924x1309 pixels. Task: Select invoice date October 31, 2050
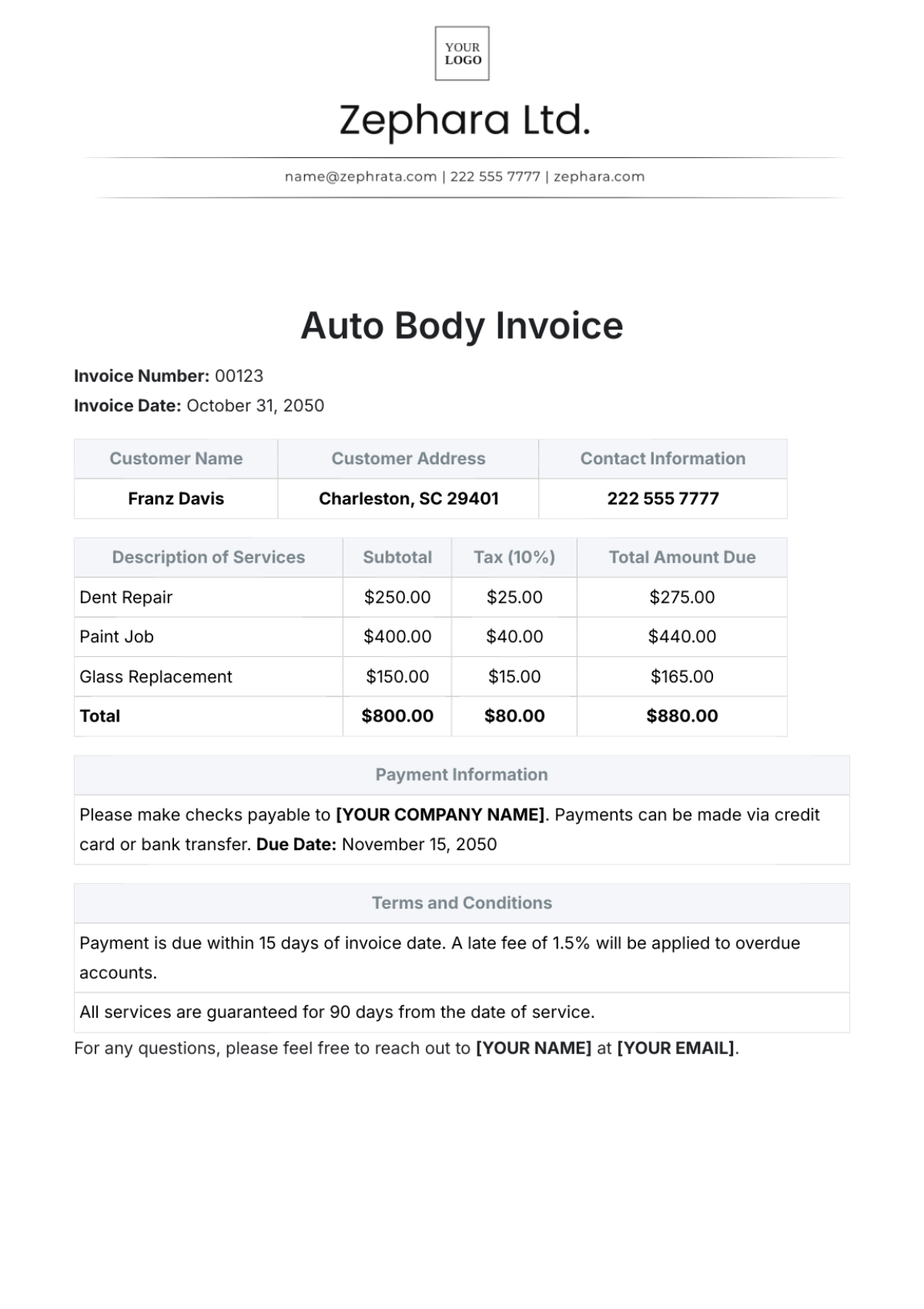[255, 406]
